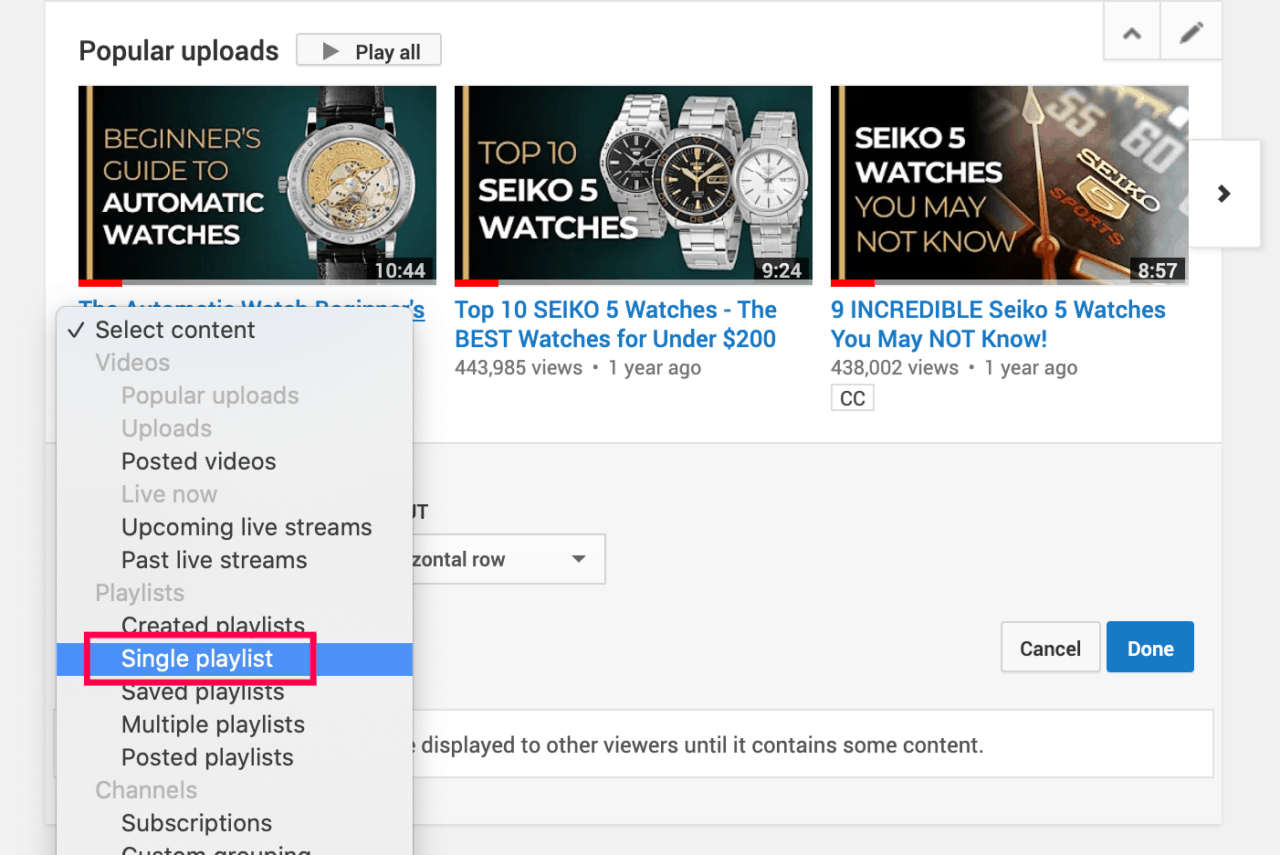Choose Select content option in menu
1280x855 pixels.
[x=234, y=330]
